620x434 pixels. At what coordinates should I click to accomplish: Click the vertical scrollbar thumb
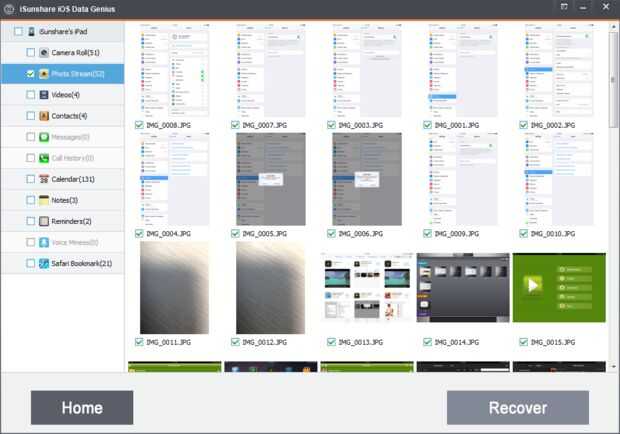613,79
